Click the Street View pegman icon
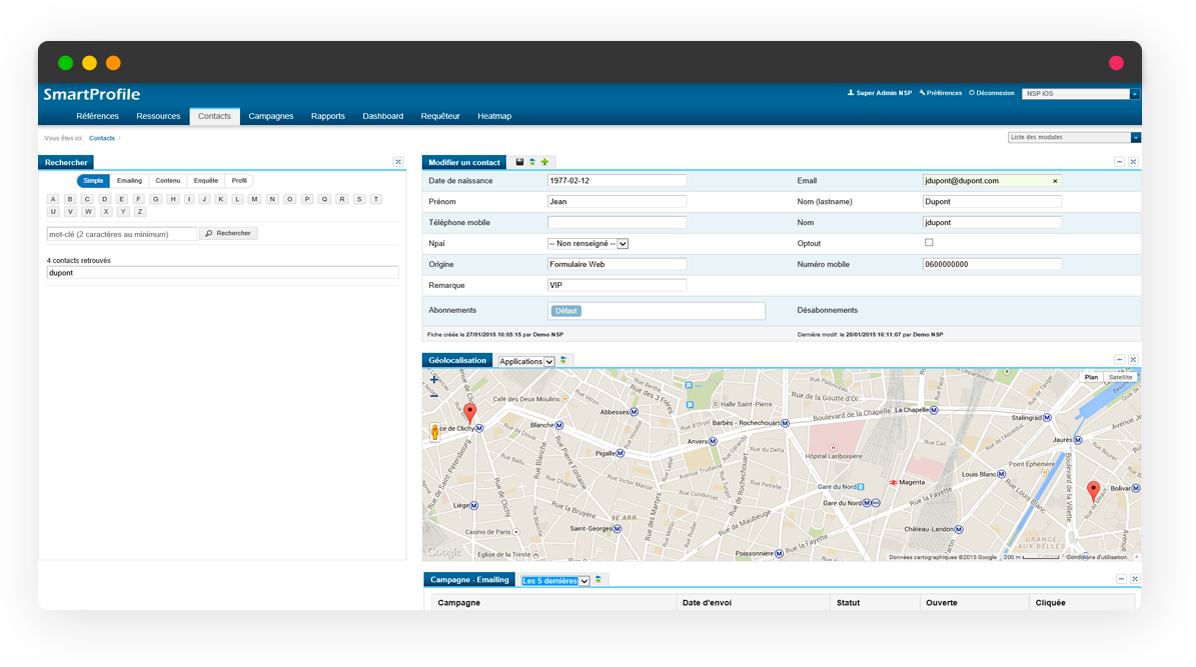1196x667 pixels. (x=435, y=432)
